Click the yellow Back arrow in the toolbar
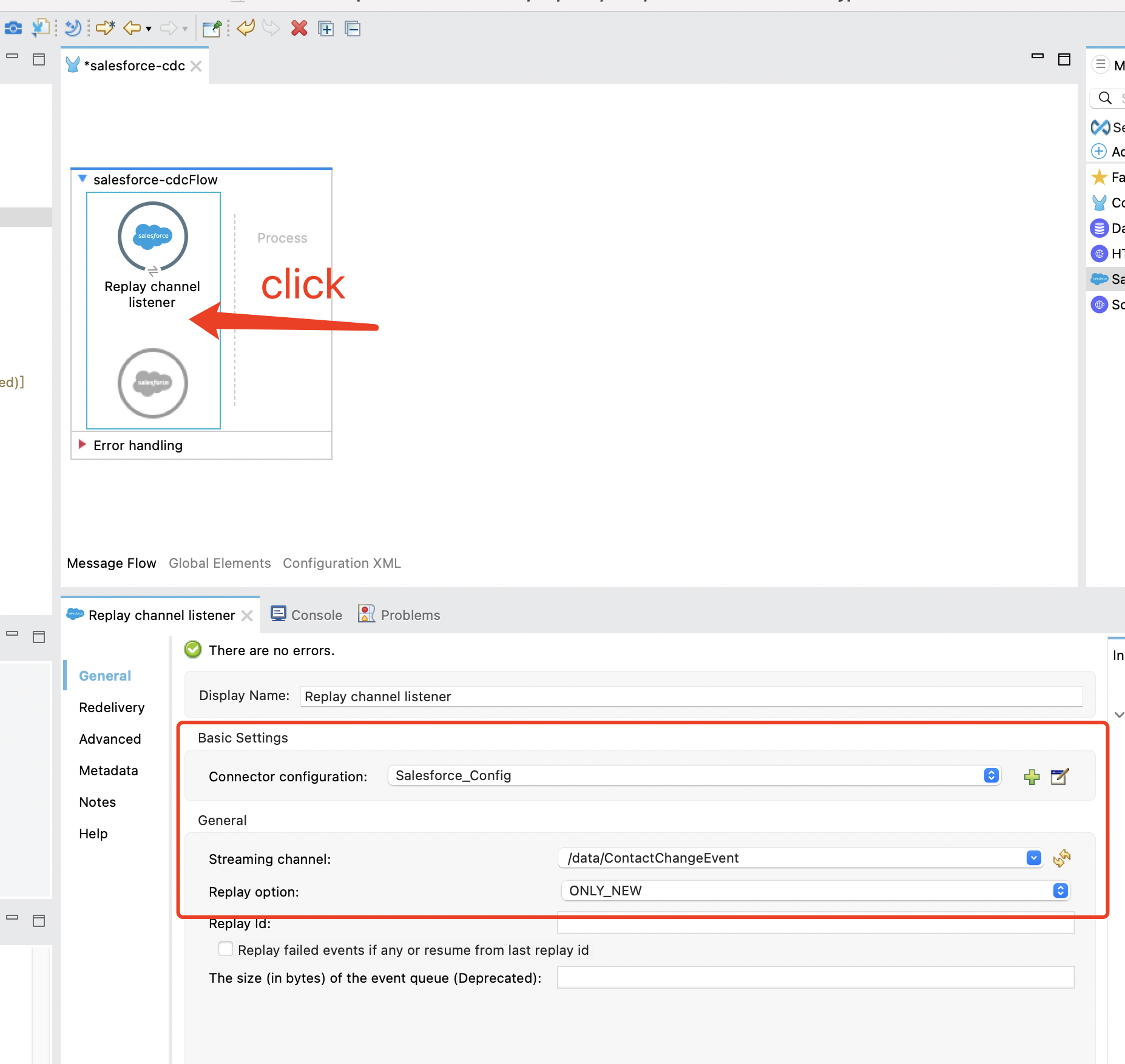This screenshot has width=1125, height=1064. pyautogui.click(x=132, y=28)
